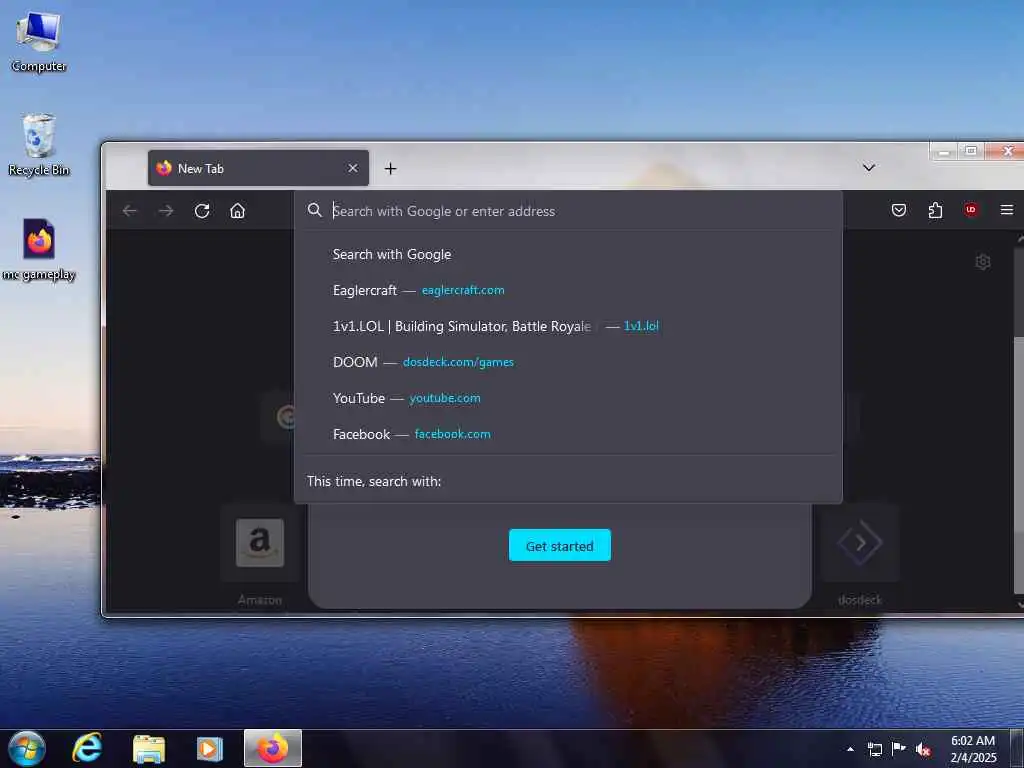
Task: Open the Firefox hamburger application menu
Action: click(x=1007, y=210)
